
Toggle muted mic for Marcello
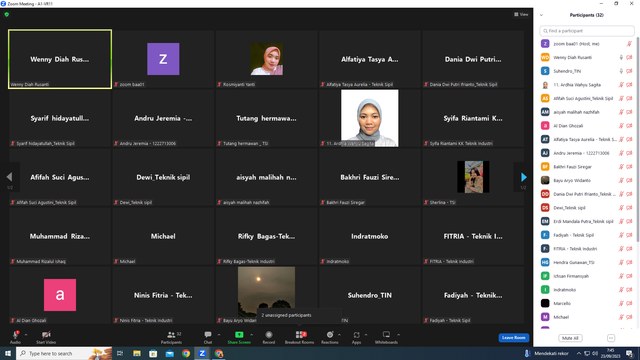(x=621, y=303)
